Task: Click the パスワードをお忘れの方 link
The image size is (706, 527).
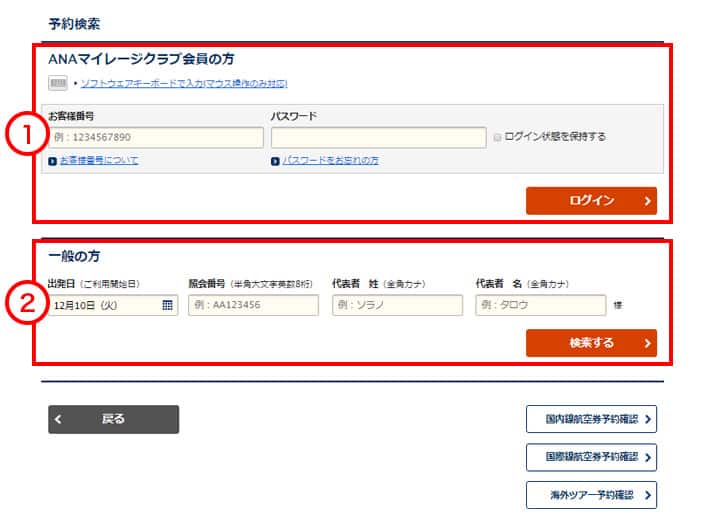Action: point(330,160)
